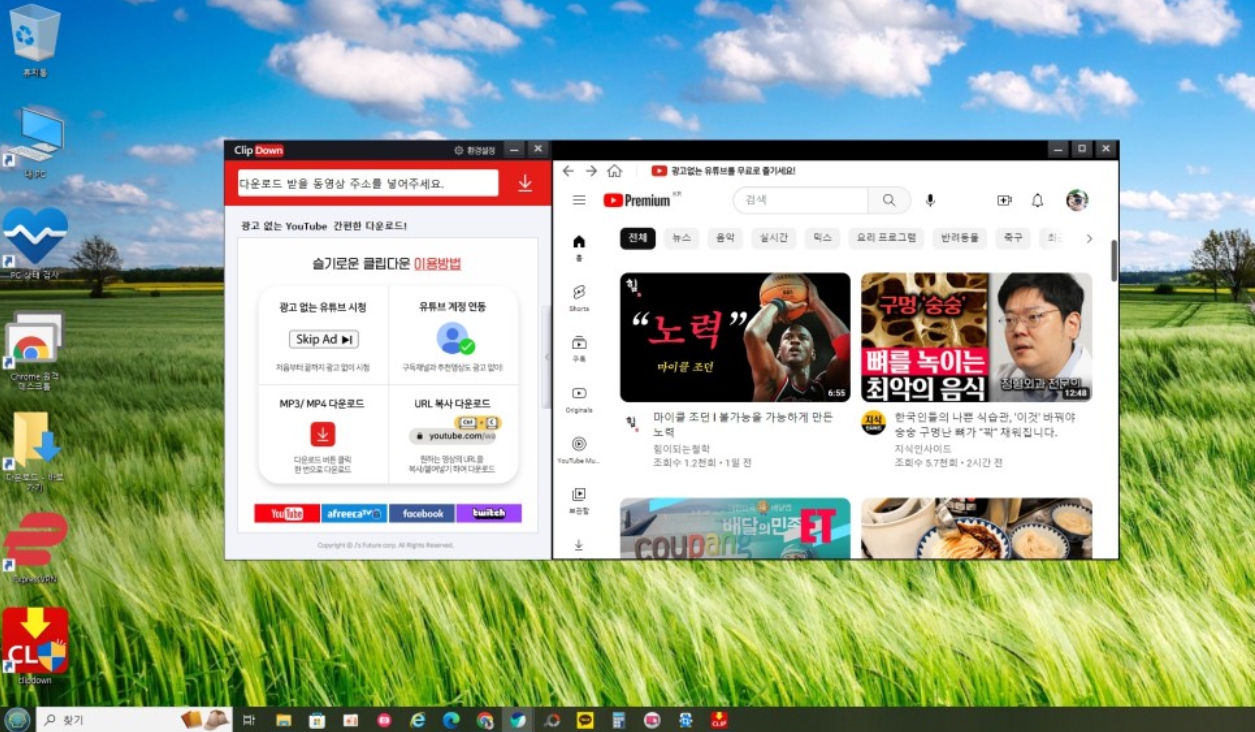The width and height of the screenshot is (1255, 732).
Task: Click the YouTube Premium logo
Action: pyautogui.click(x=637, y=200)
